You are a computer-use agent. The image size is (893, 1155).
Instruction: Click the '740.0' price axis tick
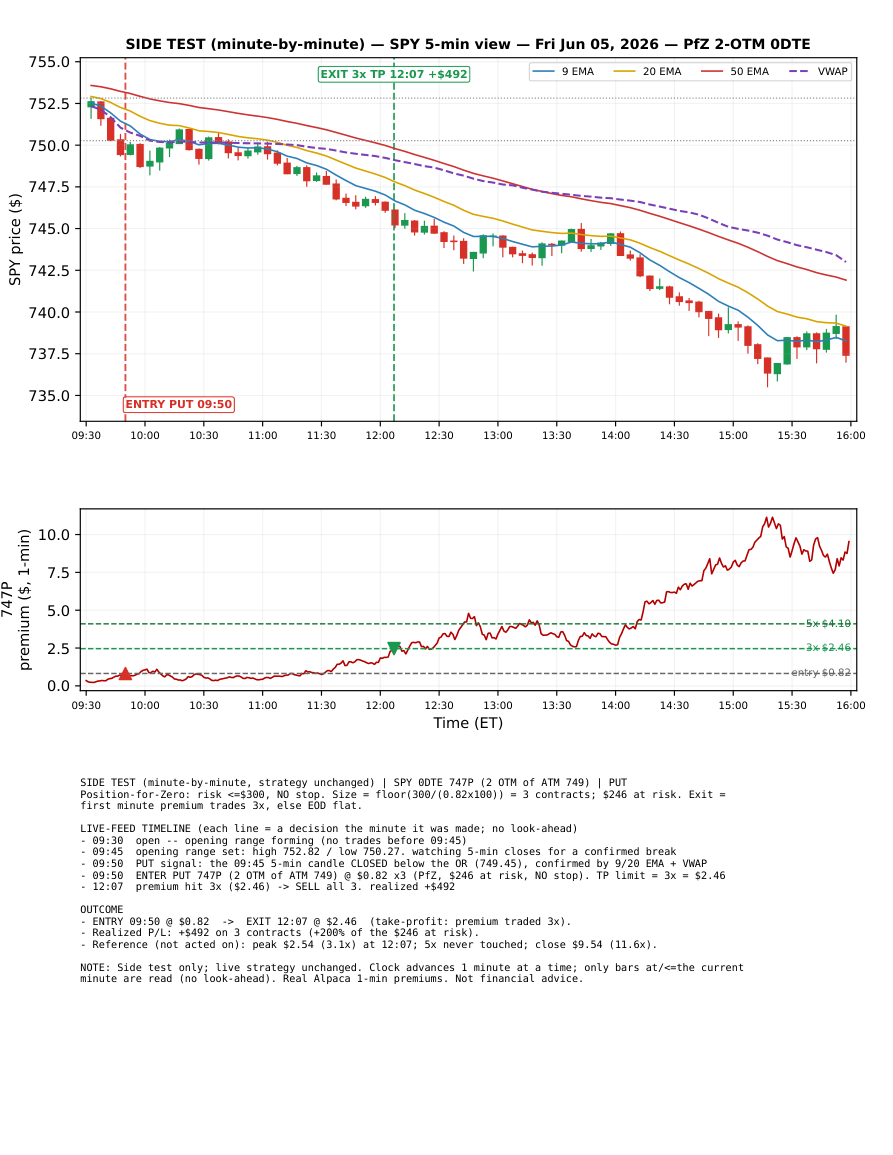(49, 312)
